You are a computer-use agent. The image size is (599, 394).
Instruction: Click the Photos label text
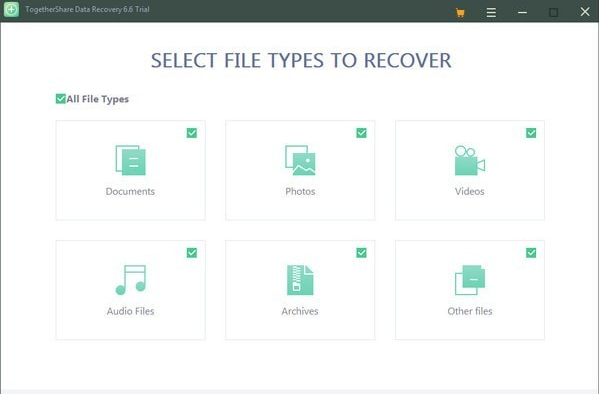pos(300,191)
